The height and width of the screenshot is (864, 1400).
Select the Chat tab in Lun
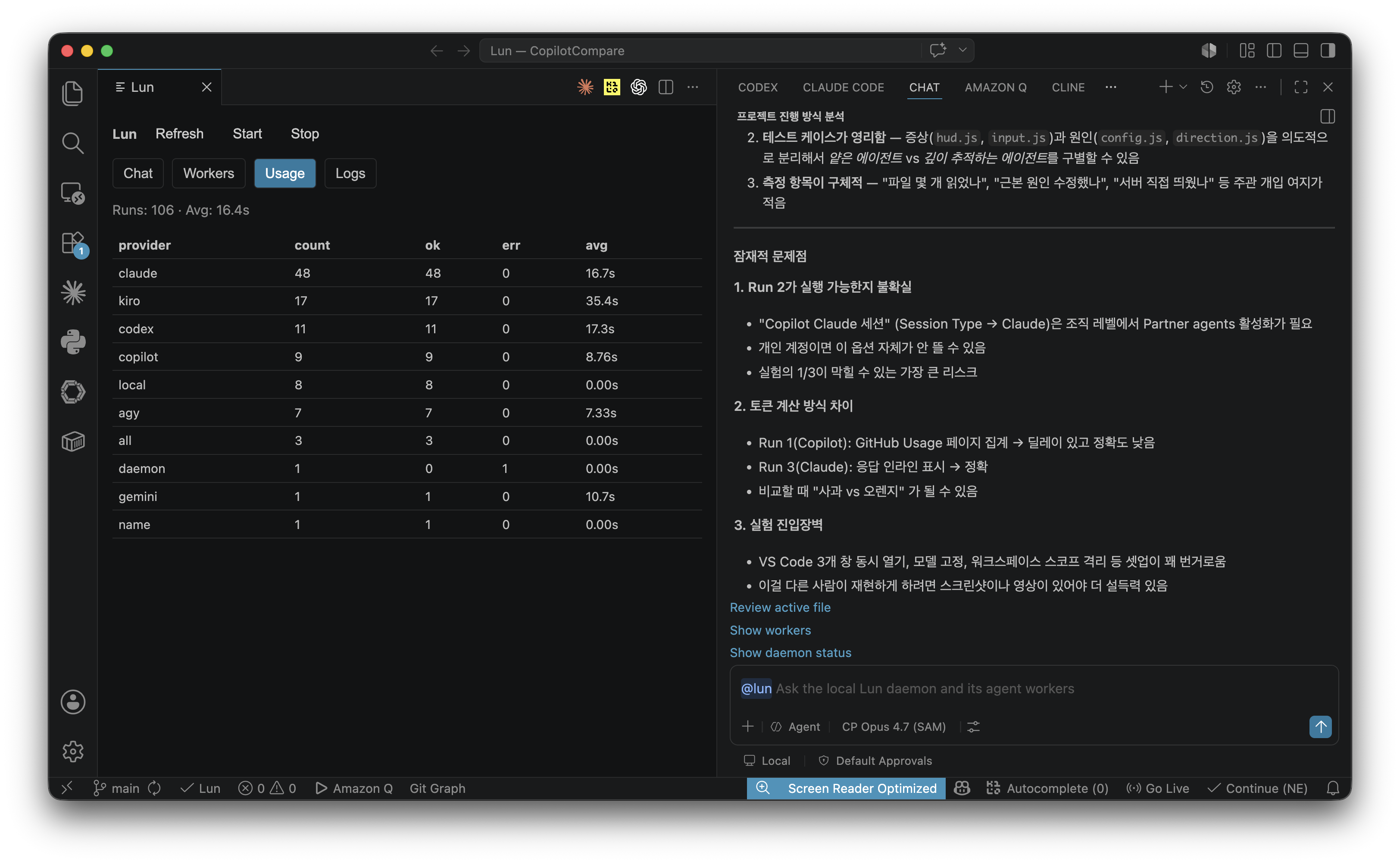[x=137, y=173]
